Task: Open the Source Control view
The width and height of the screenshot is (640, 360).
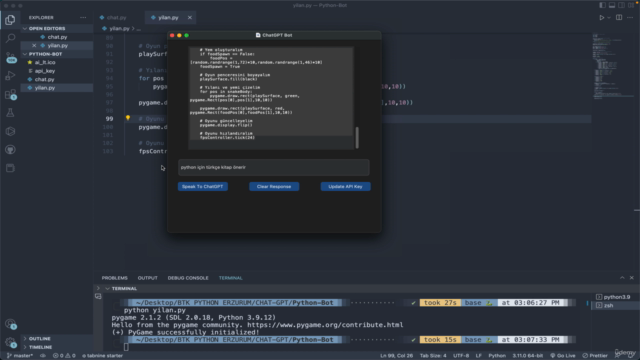Action: (x=10, y=57)
